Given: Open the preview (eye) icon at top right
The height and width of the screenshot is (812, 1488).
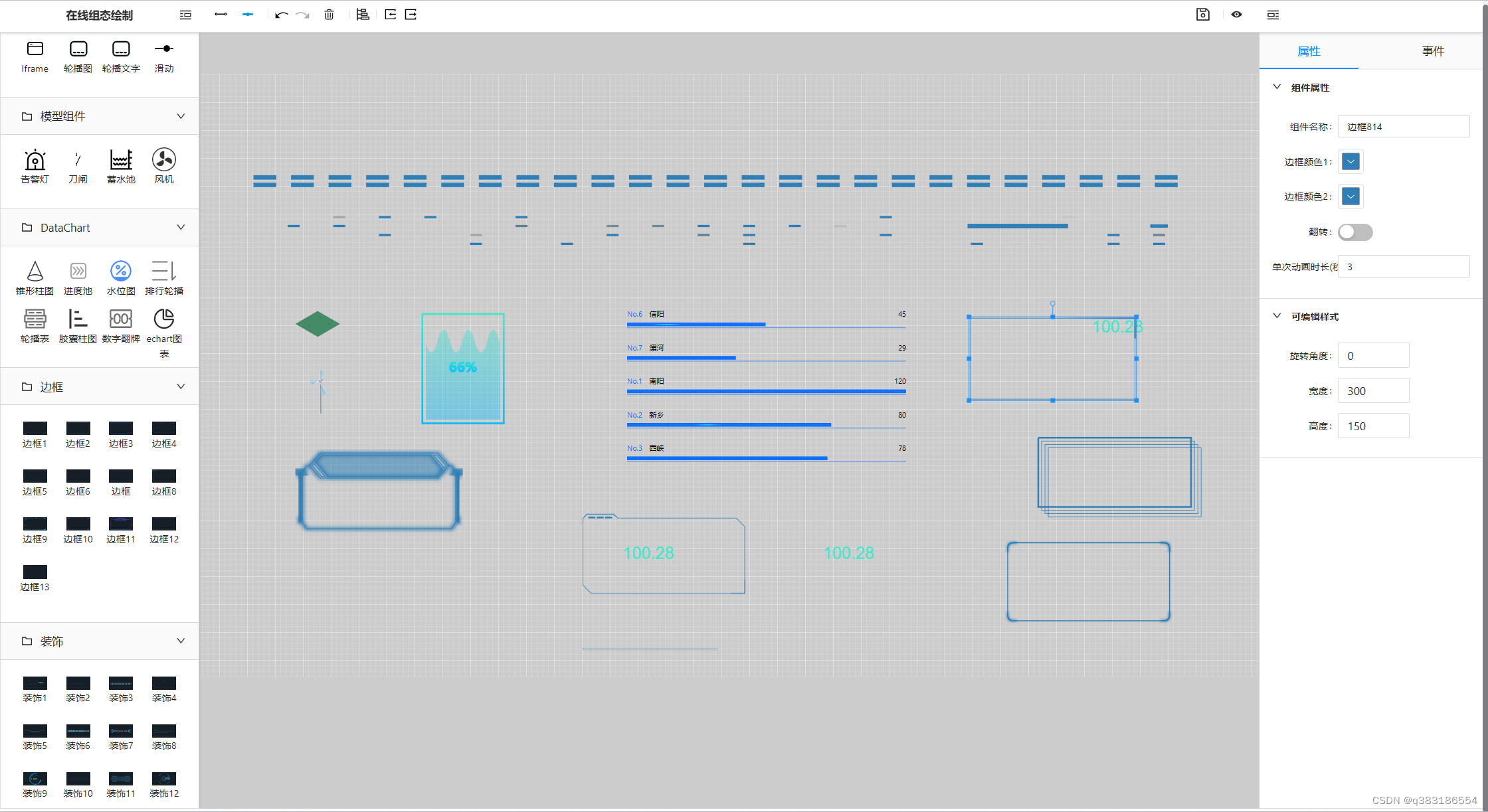Looking at the screenshot, I should [x=1237, y=14].
